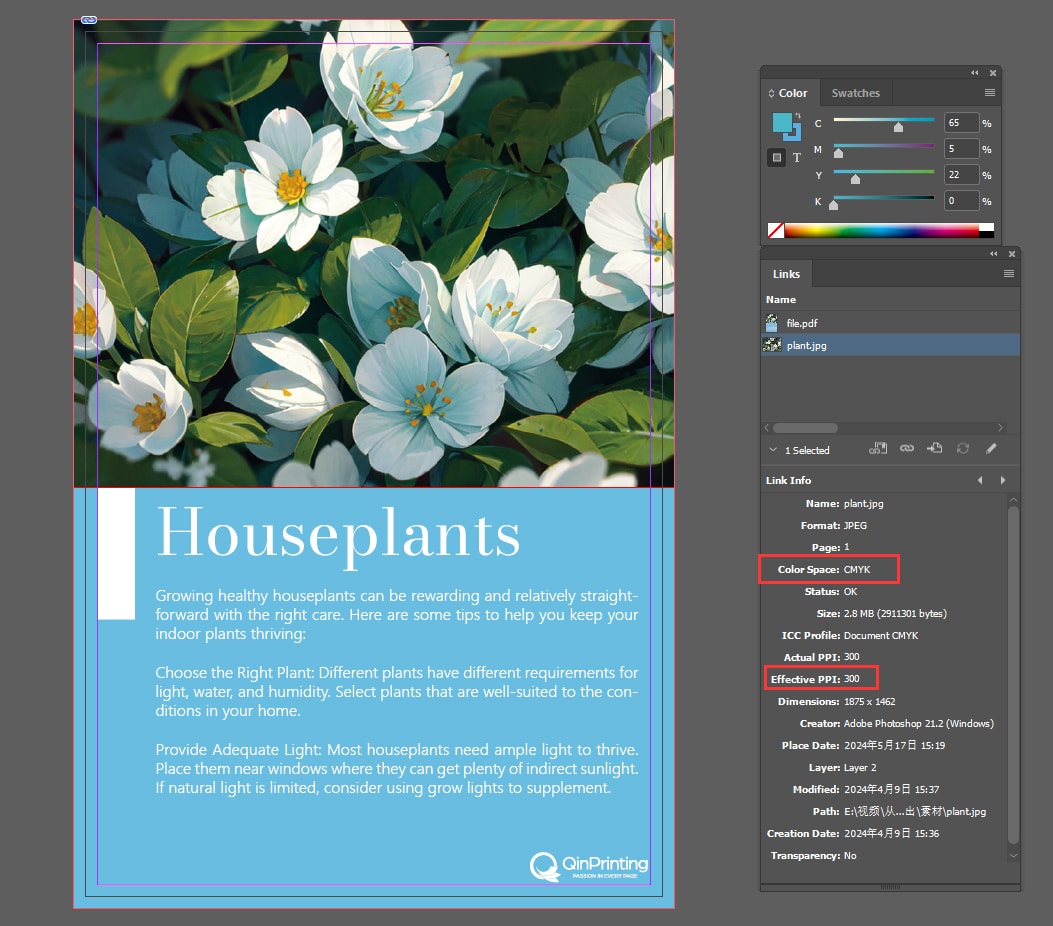1053x926 pixels.
Task: Click the Format value JPEG
Action: [855, 525]
